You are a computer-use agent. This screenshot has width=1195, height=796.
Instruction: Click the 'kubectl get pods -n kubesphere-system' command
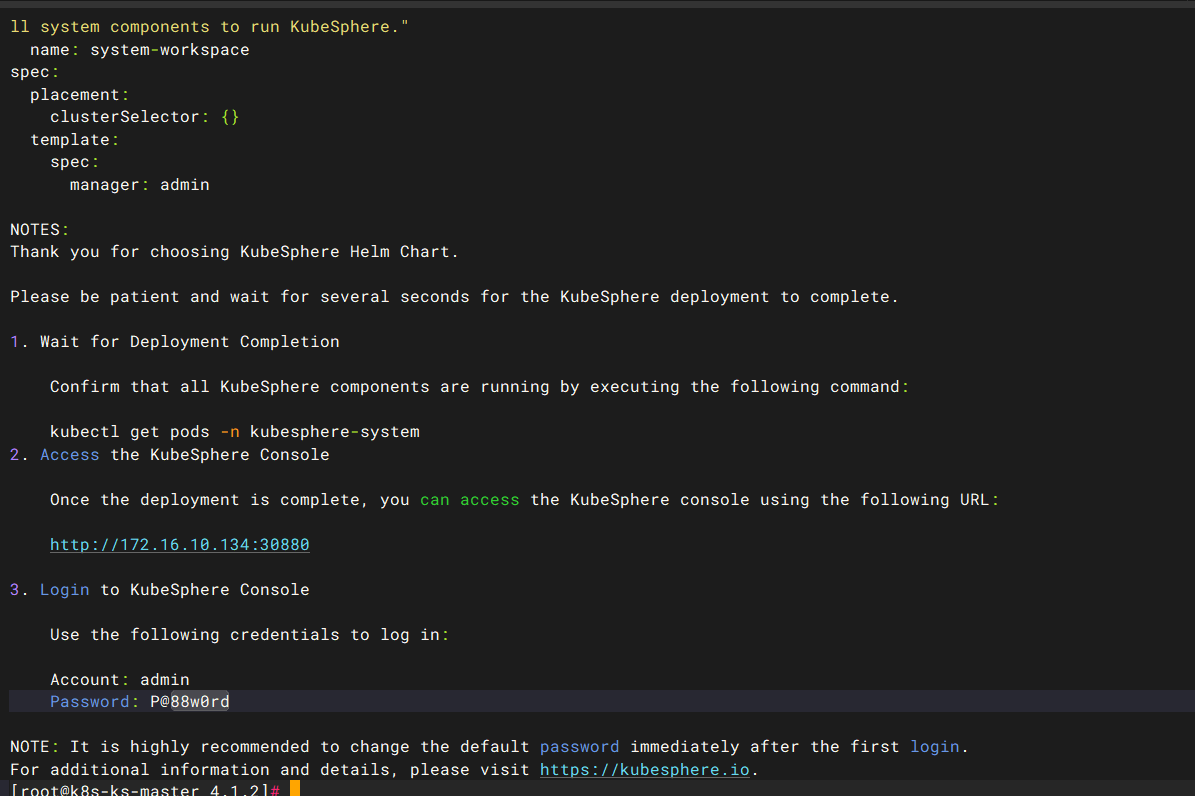pyautogui.click(x=235, y=432)
